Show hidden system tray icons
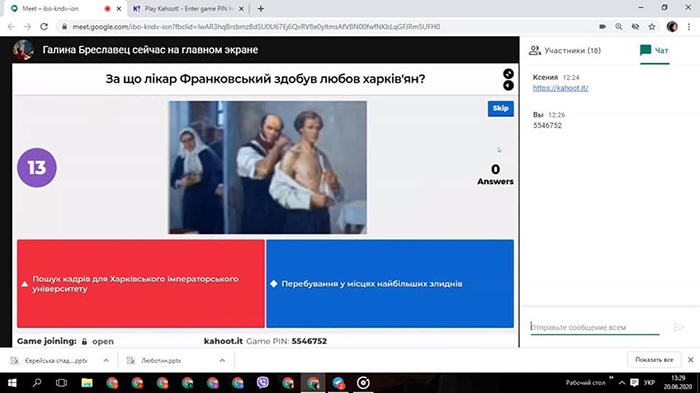Screen dimensions: 700x393 click(622, 383)
